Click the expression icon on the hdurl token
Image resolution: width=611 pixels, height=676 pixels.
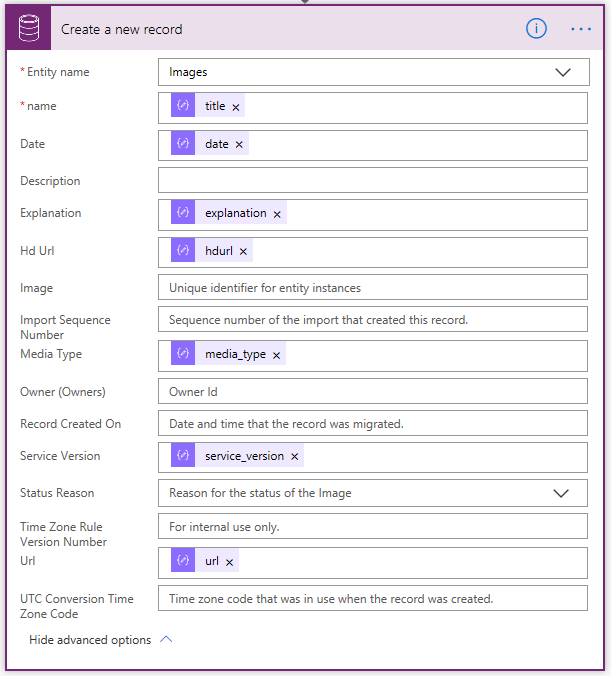click(x=182, y=251)
